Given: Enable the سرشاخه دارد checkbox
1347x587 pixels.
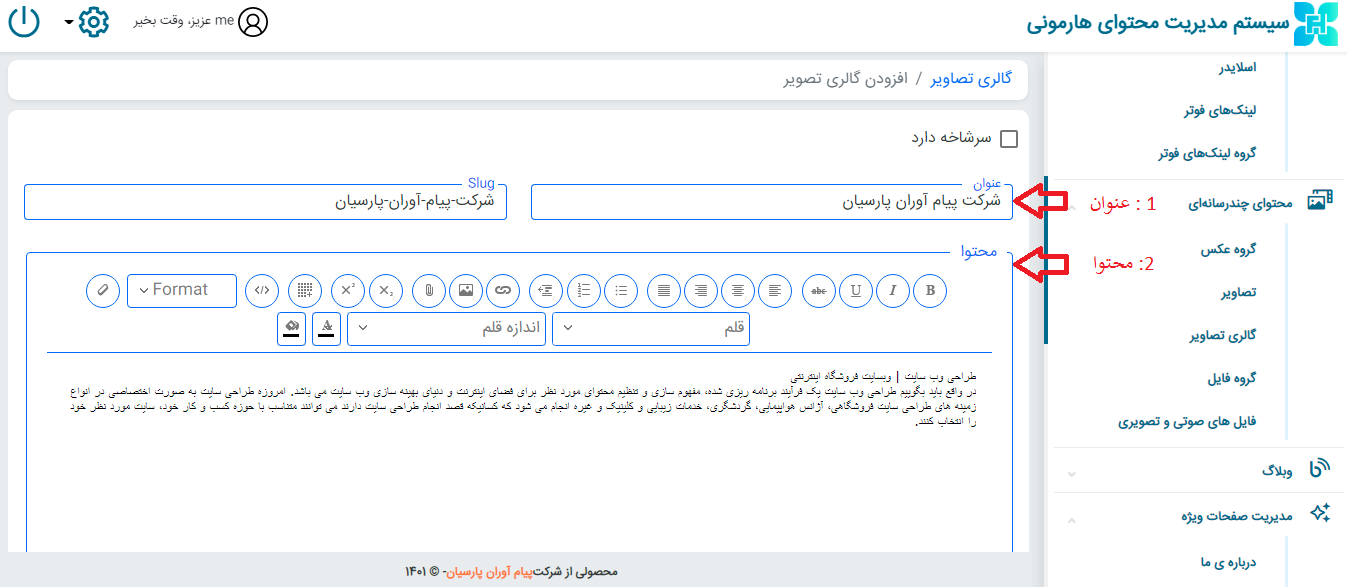Looking at the screenshot, I should [1009, 139].
